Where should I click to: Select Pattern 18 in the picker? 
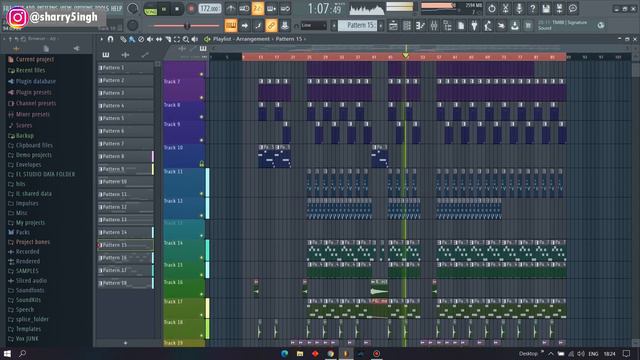click(x=125, y=283)
